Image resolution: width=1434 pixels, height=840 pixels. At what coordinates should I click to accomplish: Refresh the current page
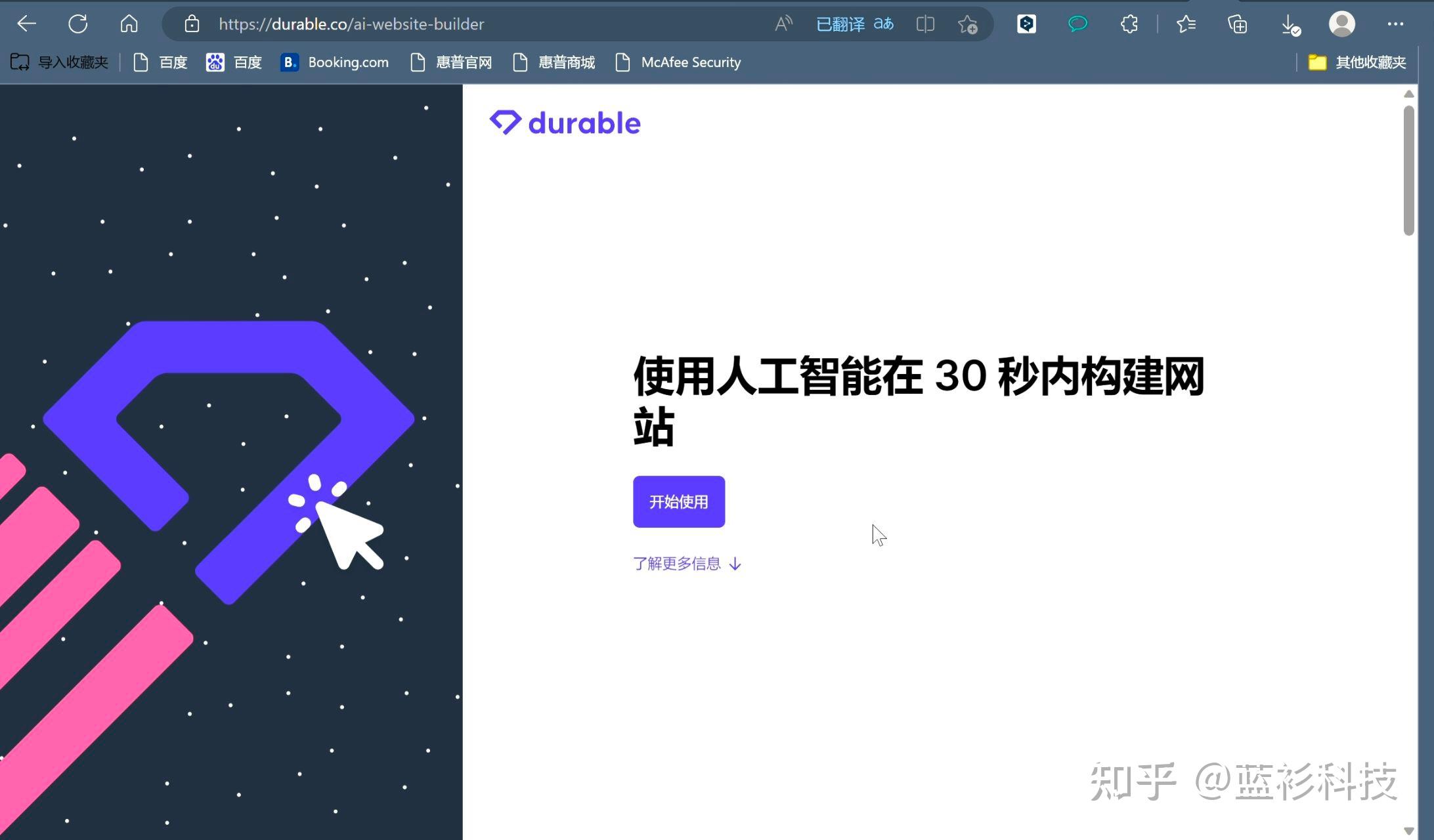coord(77,24)
